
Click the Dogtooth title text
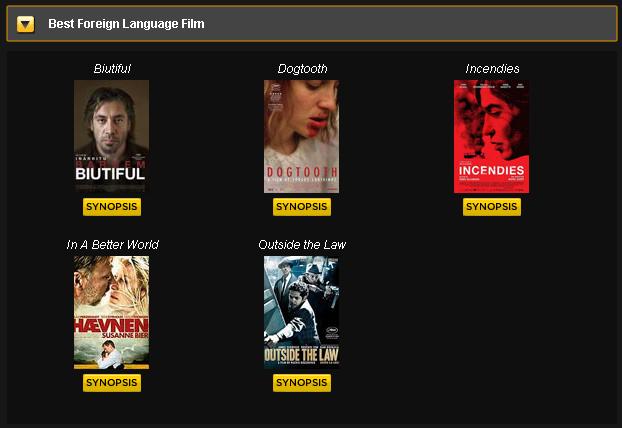click(x=302, y=69)
